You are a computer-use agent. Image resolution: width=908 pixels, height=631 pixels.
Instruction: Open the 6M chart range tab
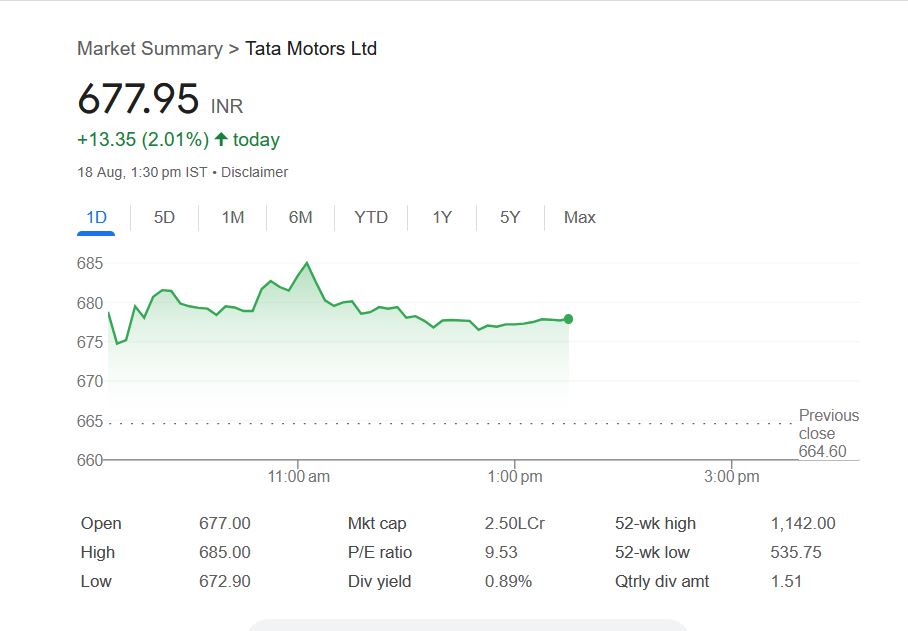[x=300, y=217]
